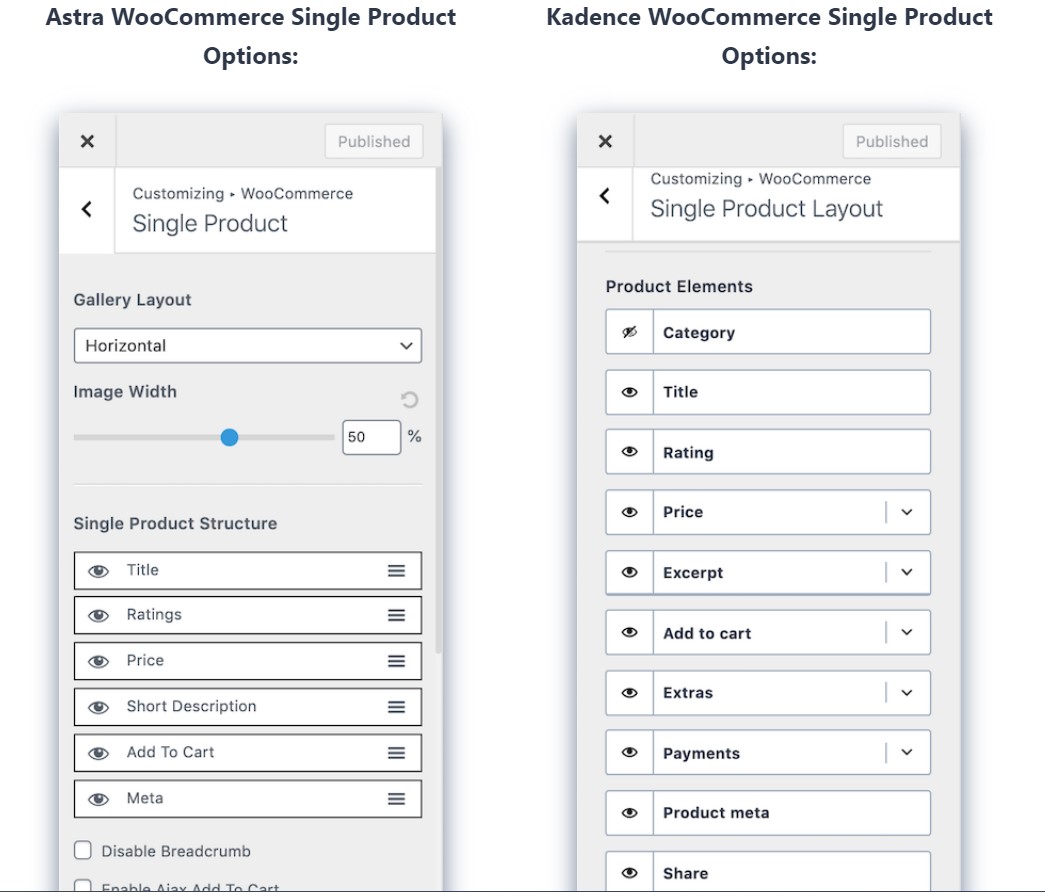Toggle visibility of Astra Add To Cart

(99, 753)
